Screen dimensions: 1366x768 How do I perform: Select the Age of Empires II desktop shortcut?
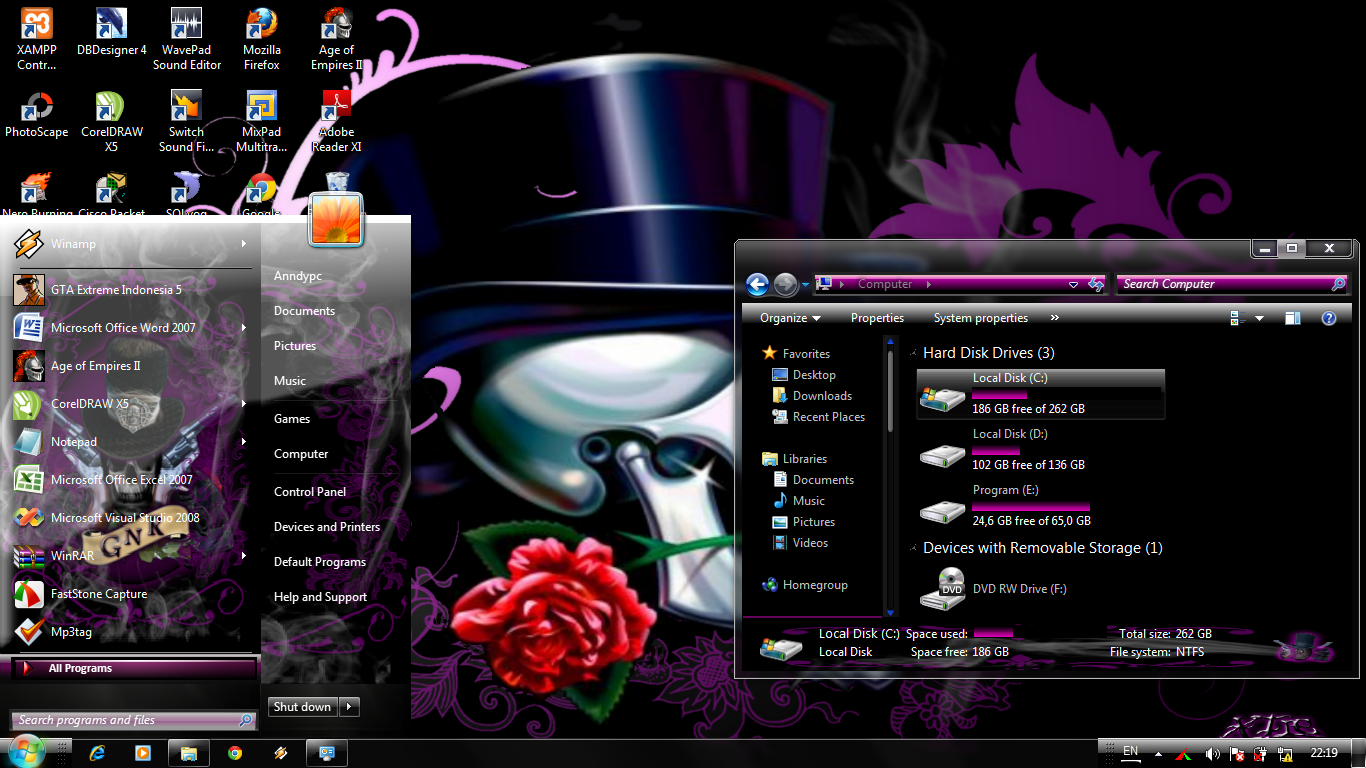click(x=336, y=40)
